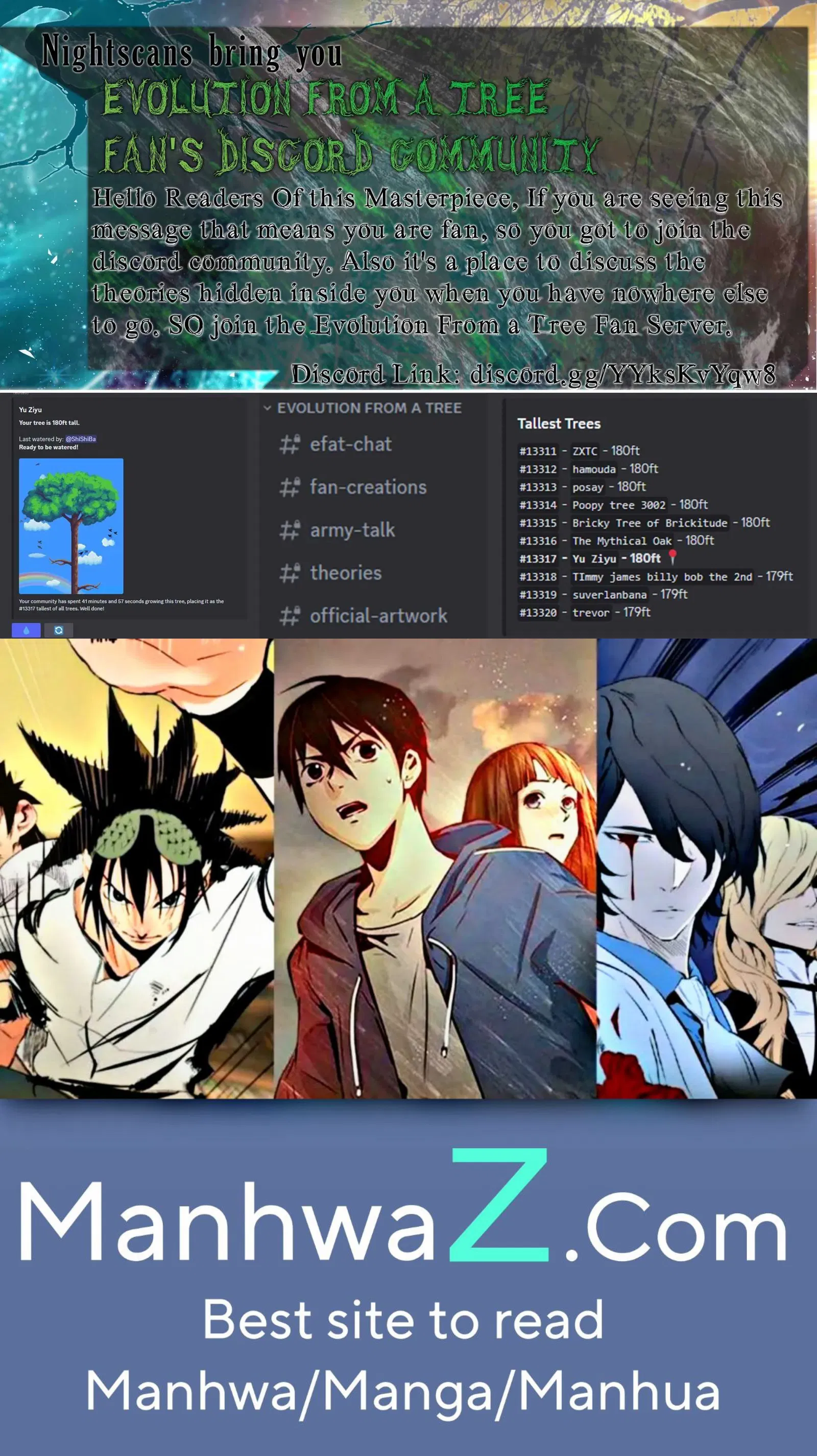817x1456 pixels.
Task: Collapse the EVOLUTION FROM A TREE category
Action: click(x=268, y=408)
